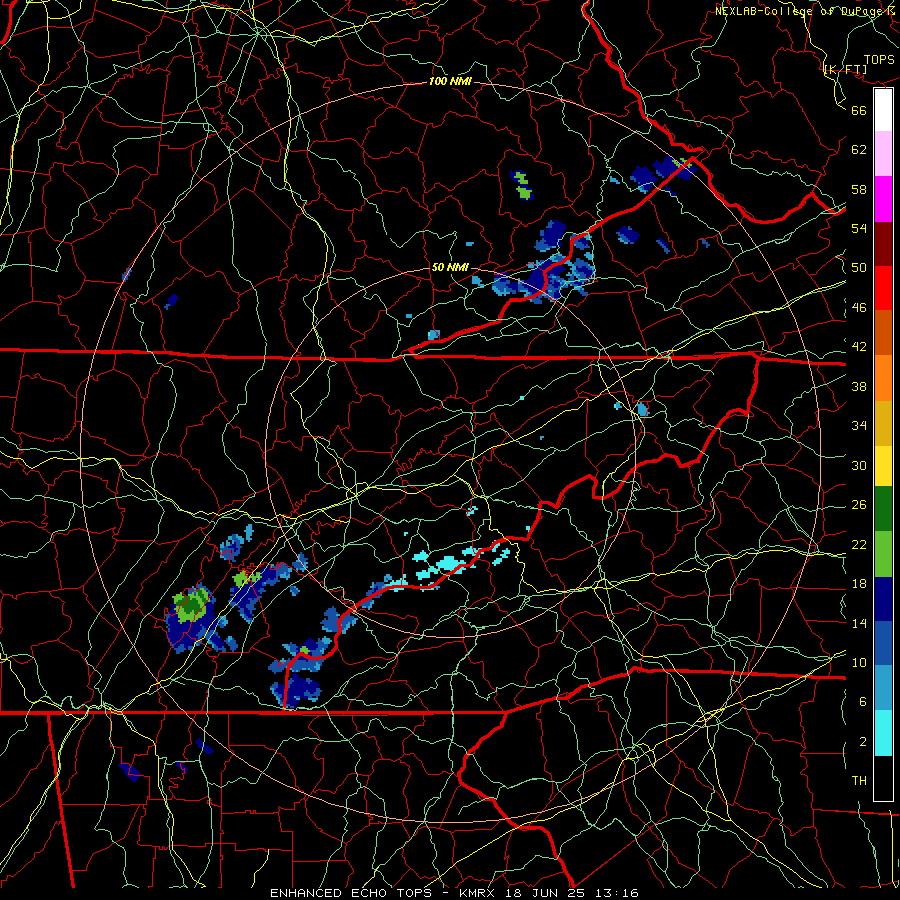
Task: Click the '14' legend value
Action: click(859, 623)
